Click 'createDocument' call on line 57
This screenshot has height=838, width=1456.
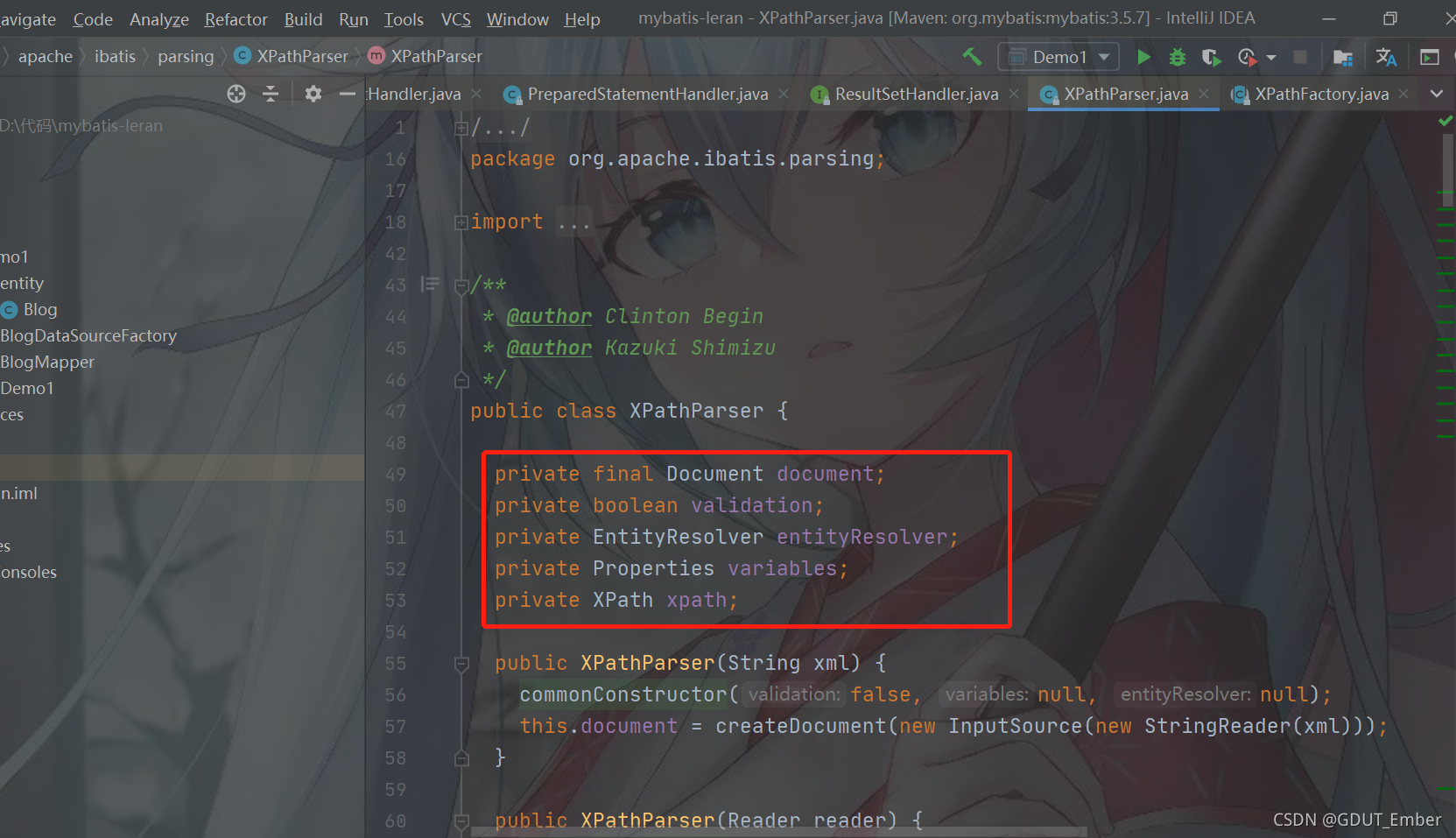pyautogui.click(x=800, y=727)
